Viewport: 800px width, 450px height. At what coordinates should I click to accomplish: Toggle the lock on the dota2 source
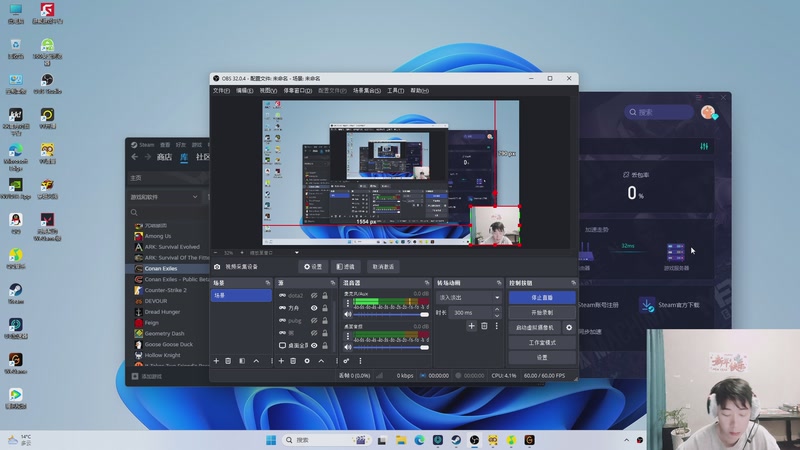click(325, 295)
